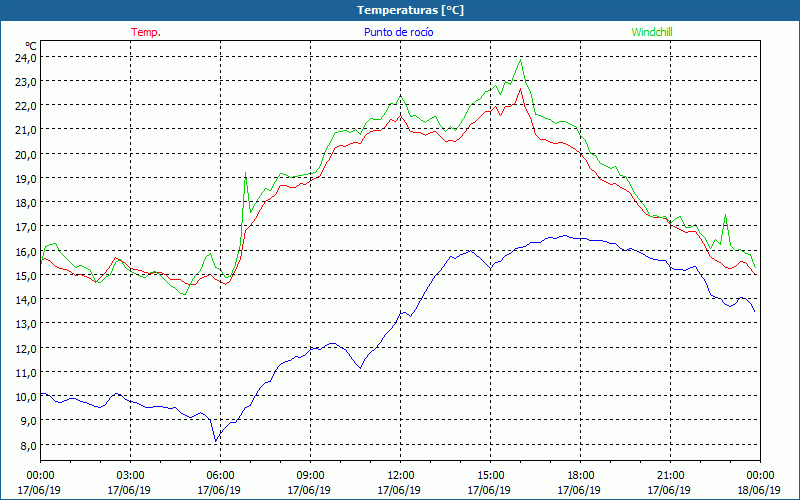
Task: Click the 9,0 y-axis value
Action: tap(29, 420)
